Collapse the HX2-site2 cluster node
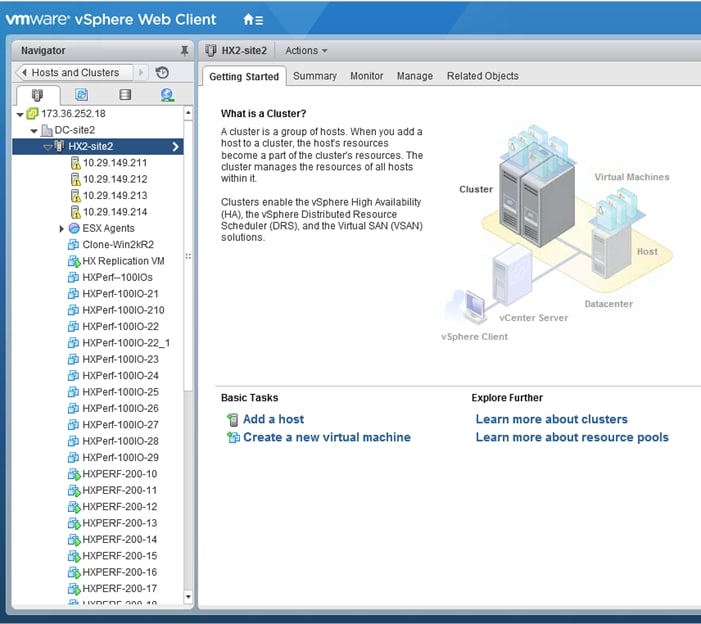The image size is (701, 624). pyautogui.click(x=47, y=147)
